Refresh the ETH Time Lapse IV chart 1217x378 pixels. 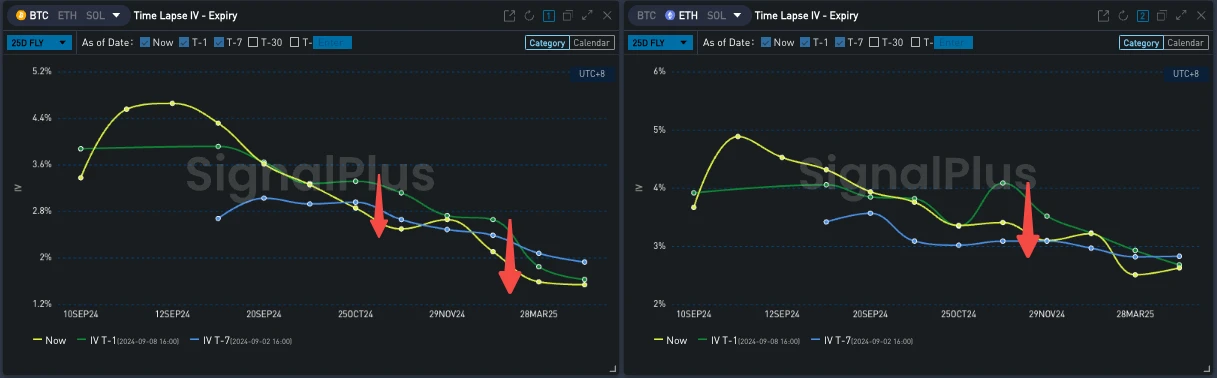click(1123, 16)
